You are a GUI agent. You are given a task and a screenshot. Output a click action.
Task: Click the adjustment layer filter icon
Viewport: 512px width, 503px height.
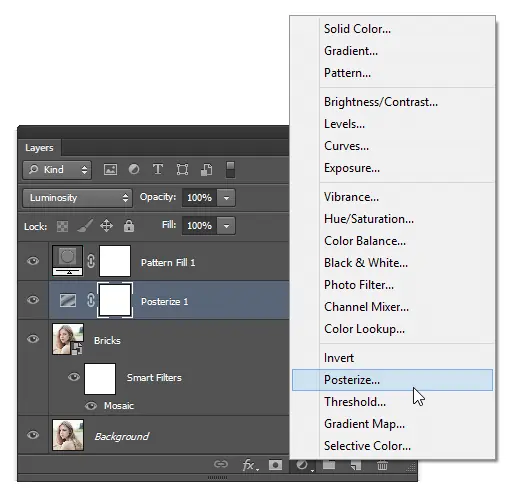(x=134, y=169)
